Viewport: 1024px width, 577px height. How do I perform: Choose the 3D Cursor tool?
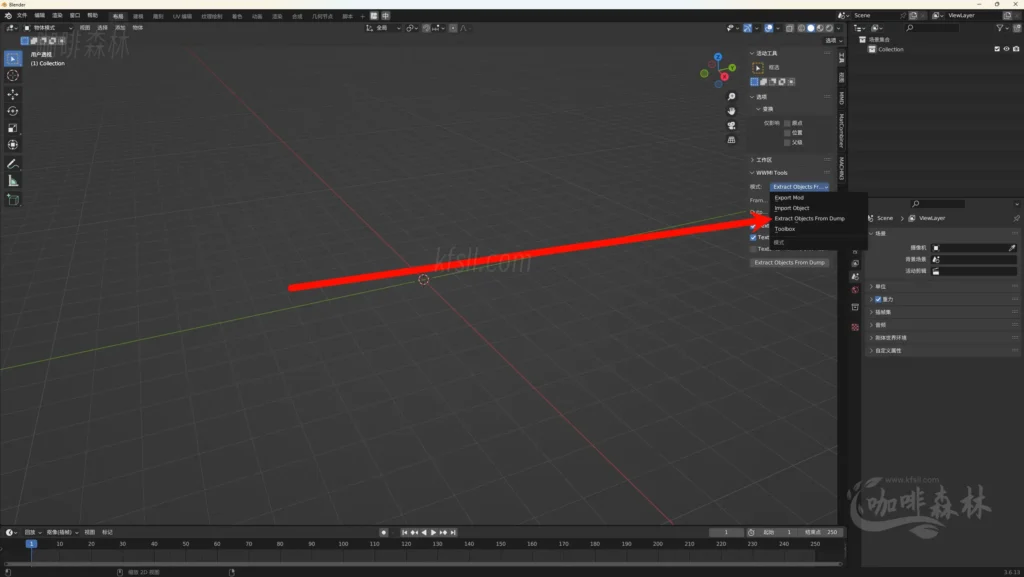pos(13,75)
